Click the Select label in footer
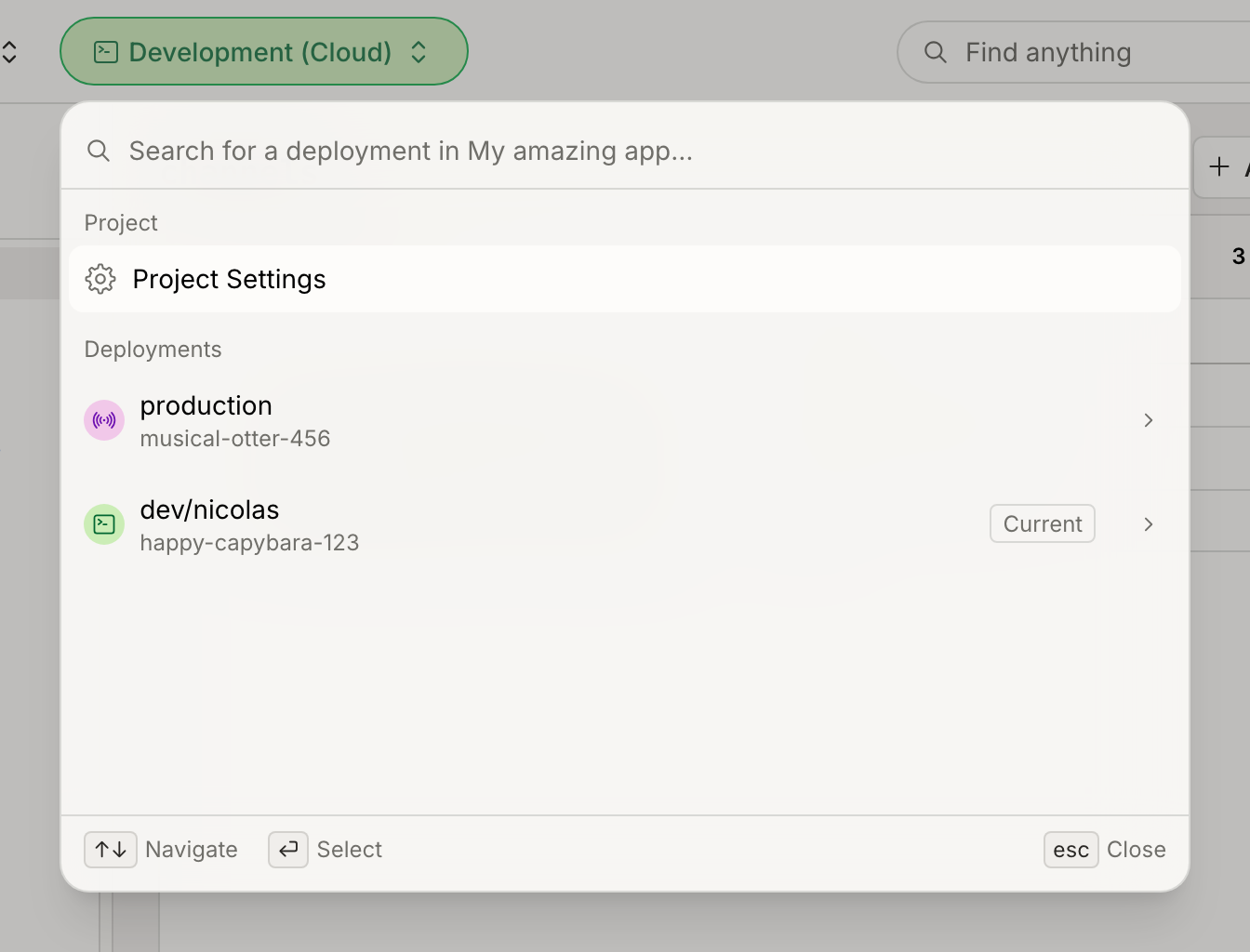1250x952 pixels. [350, 850]
